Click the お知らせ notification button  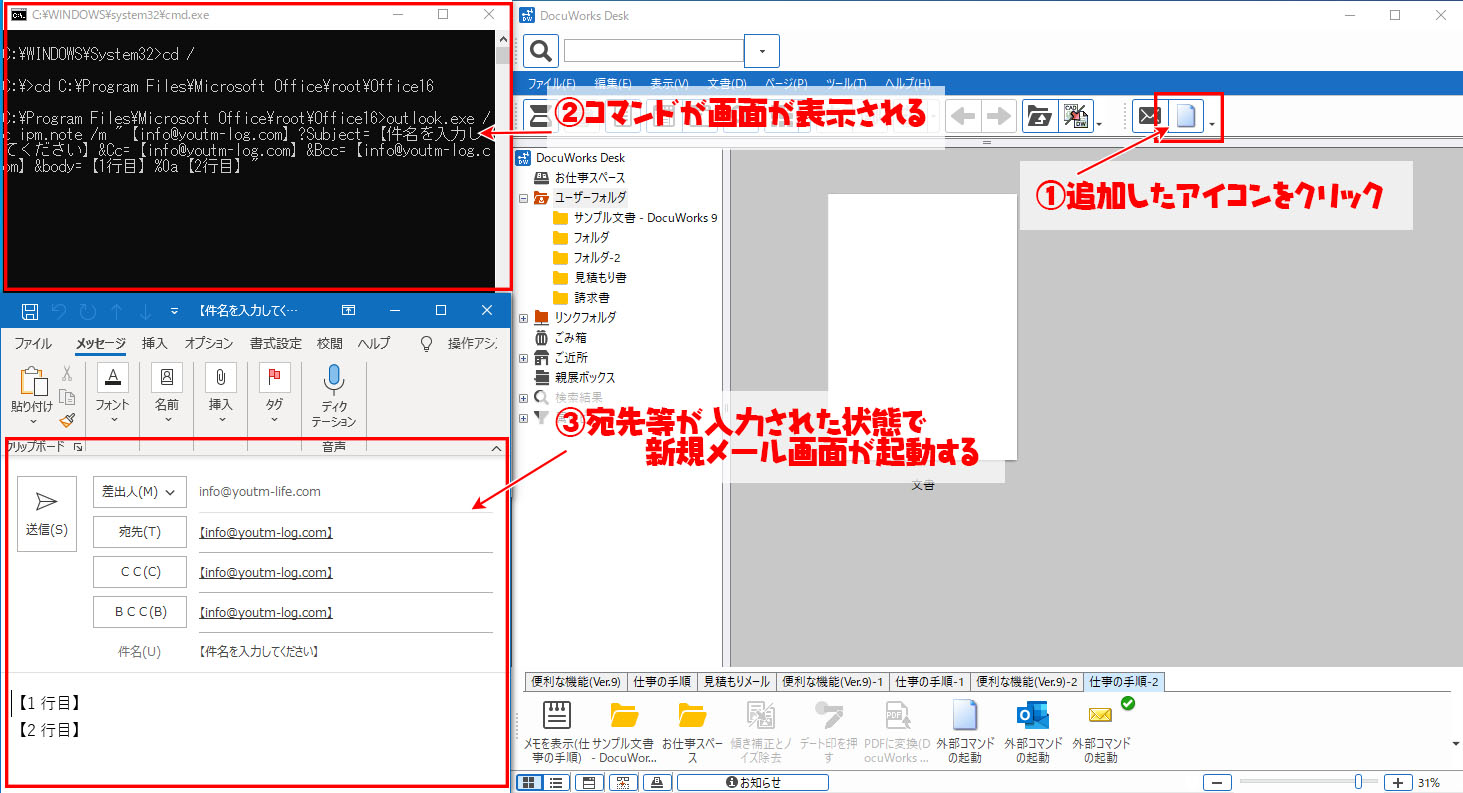click(x=753, y=782)
